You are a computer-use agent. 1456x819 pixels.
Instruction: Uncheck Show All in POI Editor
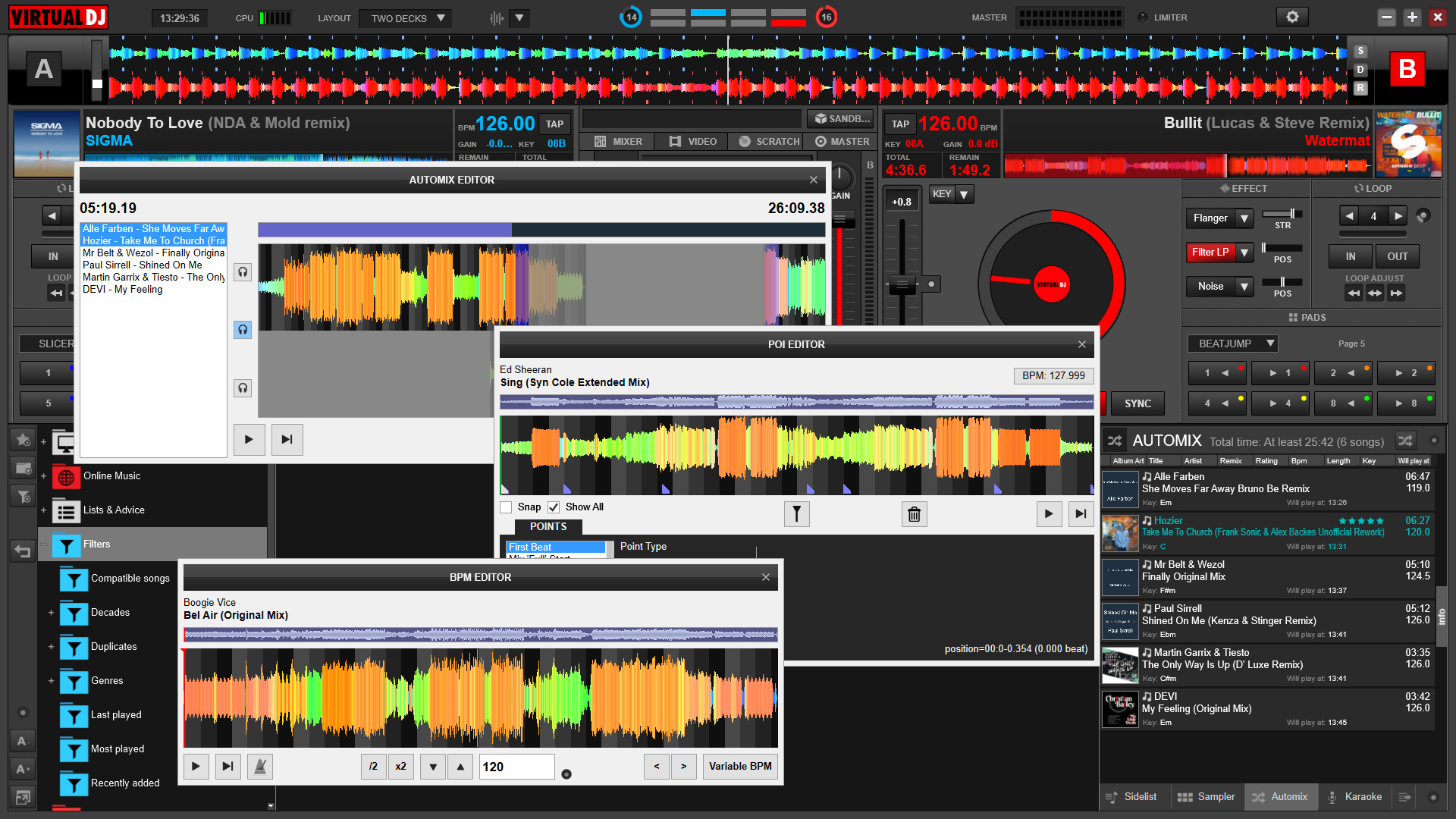[554, 507]
